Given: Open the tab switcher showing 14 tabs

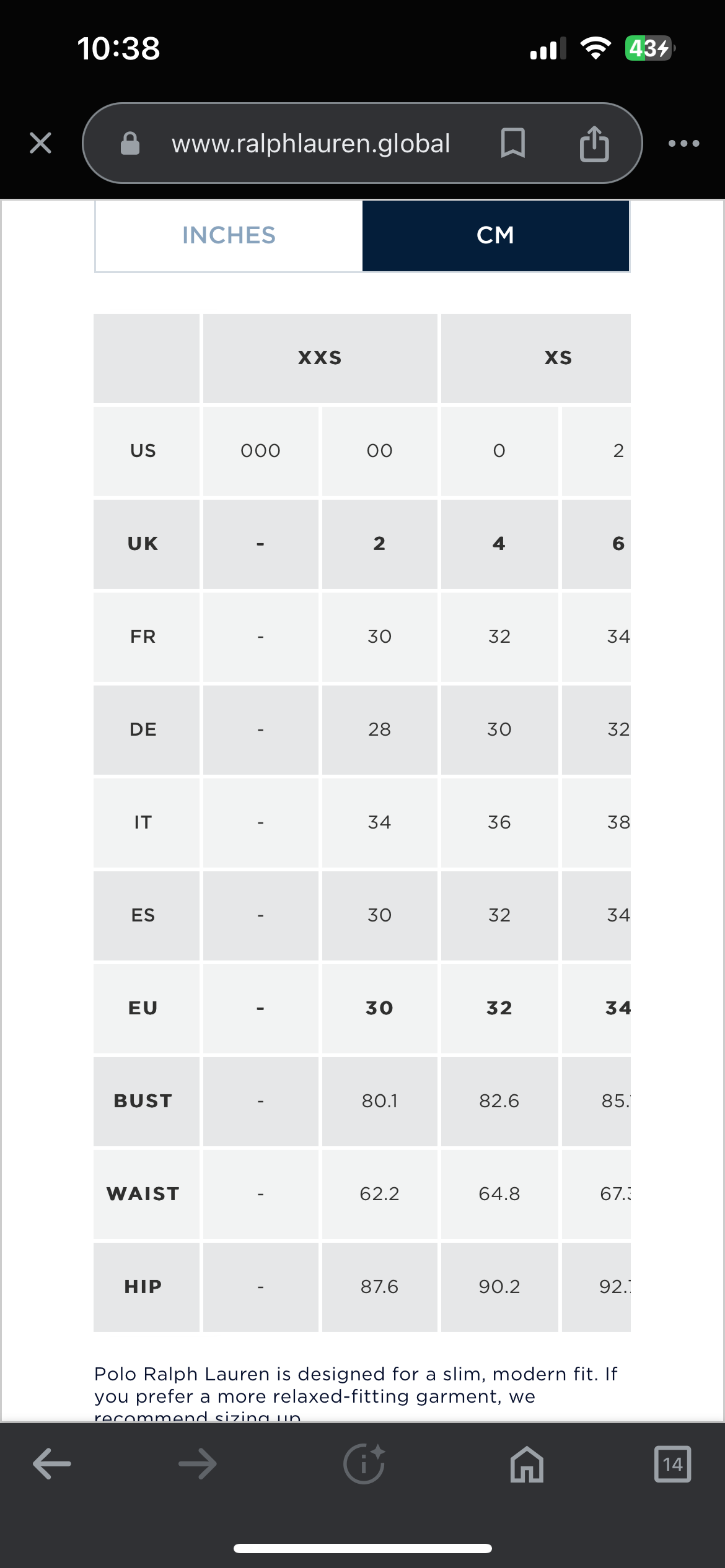Looking at the screenshot, I should click(672, 1464).
